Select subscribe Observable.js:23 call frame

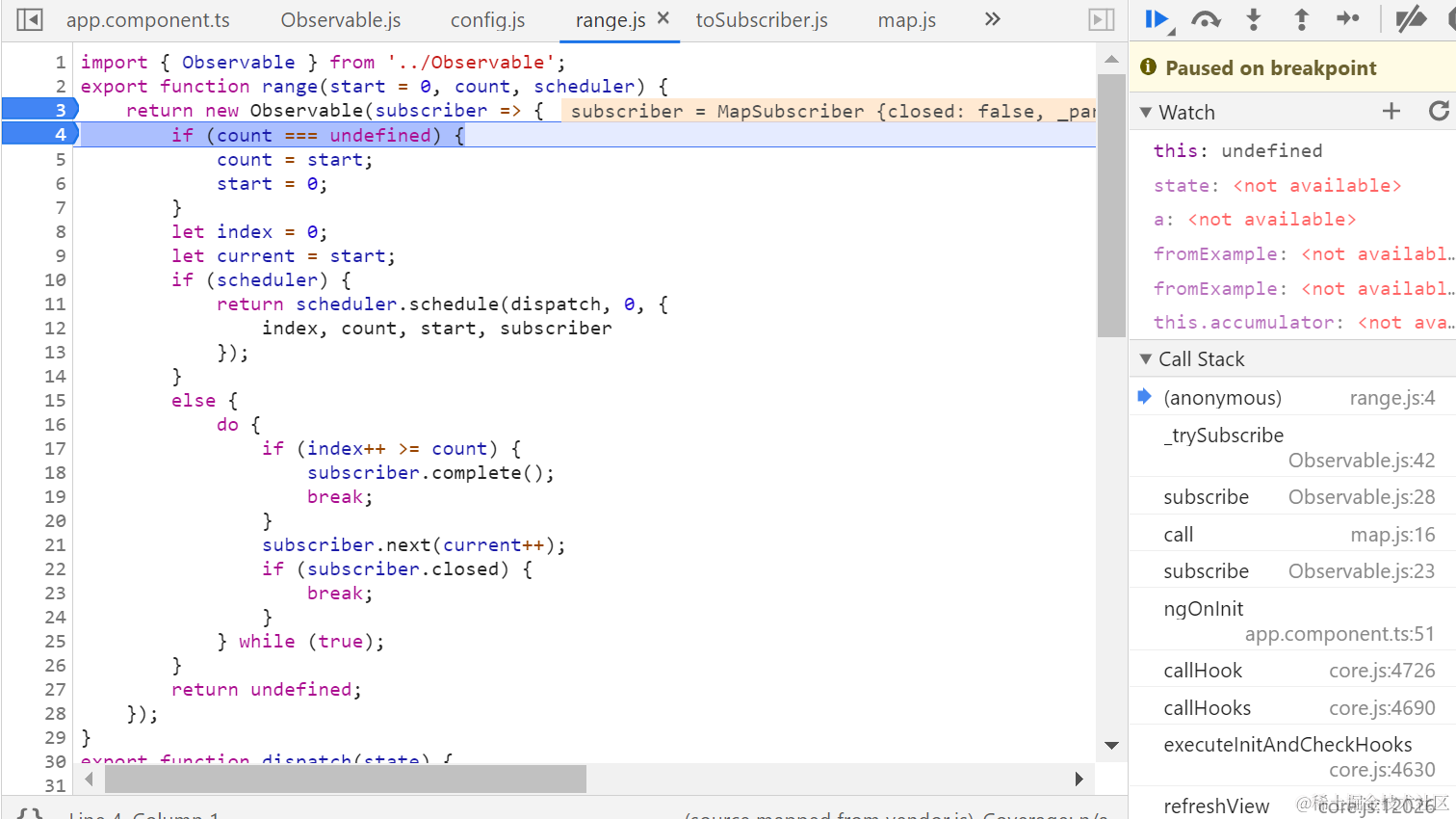[x=1292, y=571]
